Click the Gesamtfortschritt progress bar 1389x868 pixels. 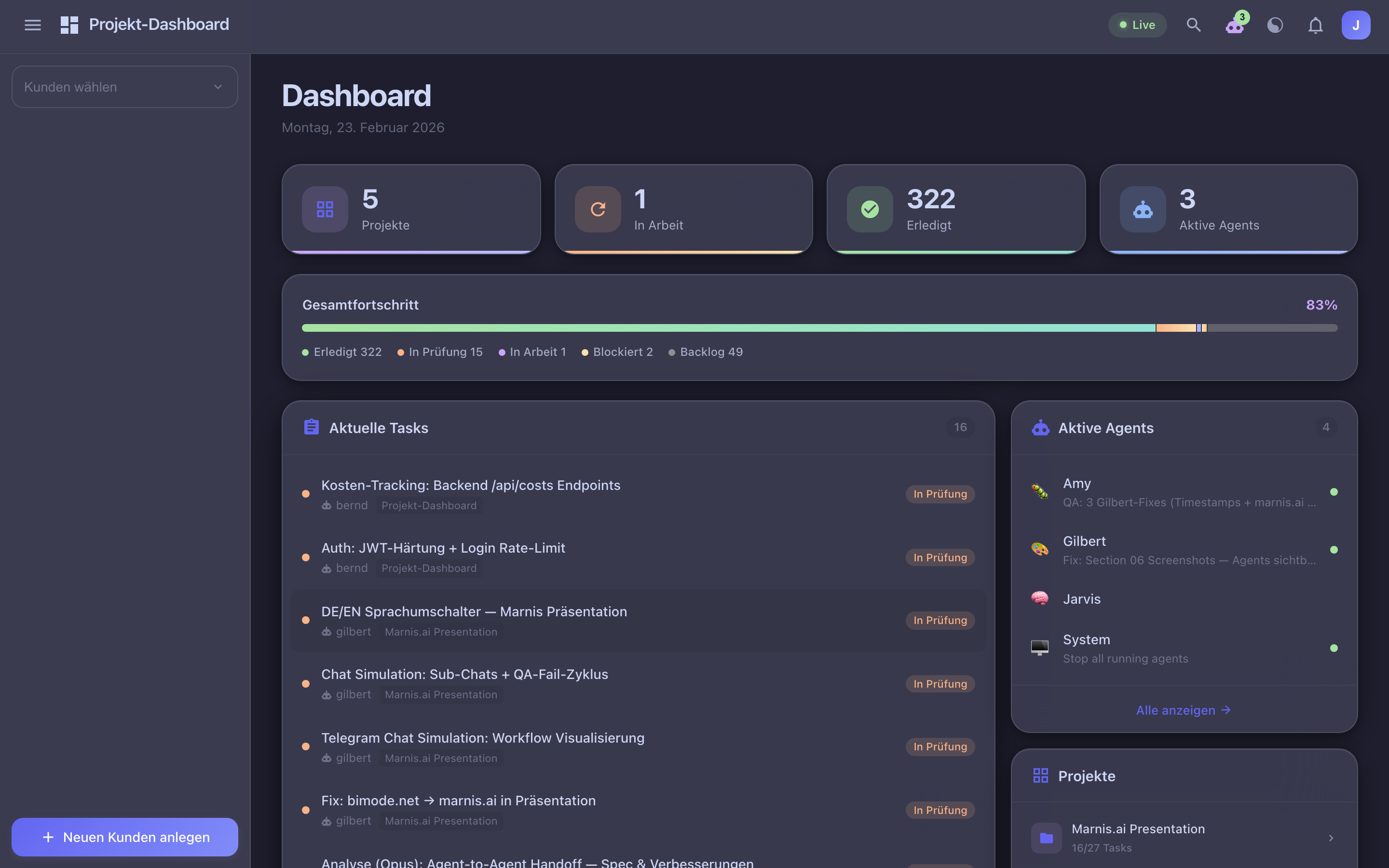pos(819,328)
